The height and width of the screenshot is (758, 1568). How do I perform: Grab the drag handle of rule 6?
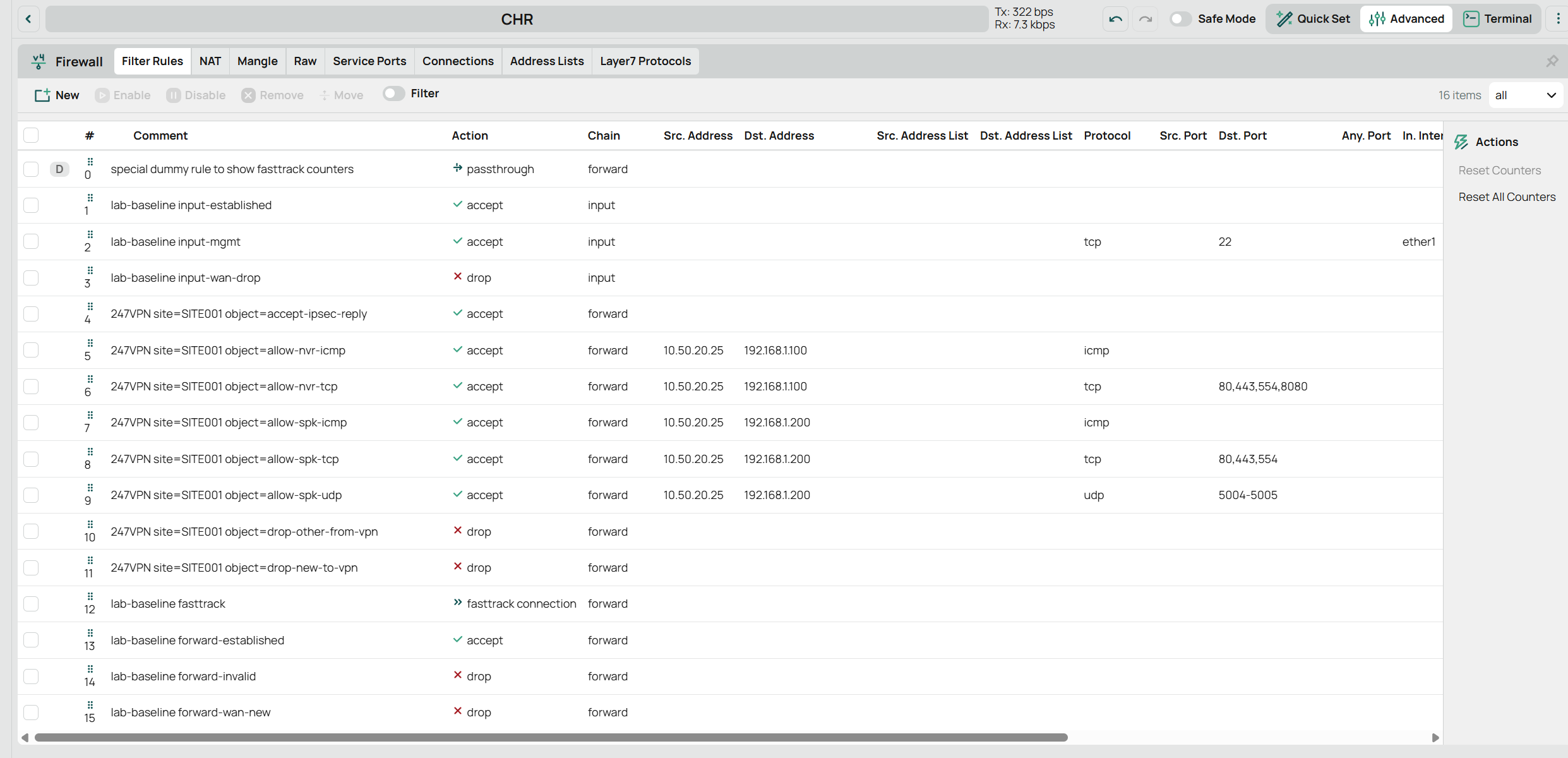(x=90, y=380)
